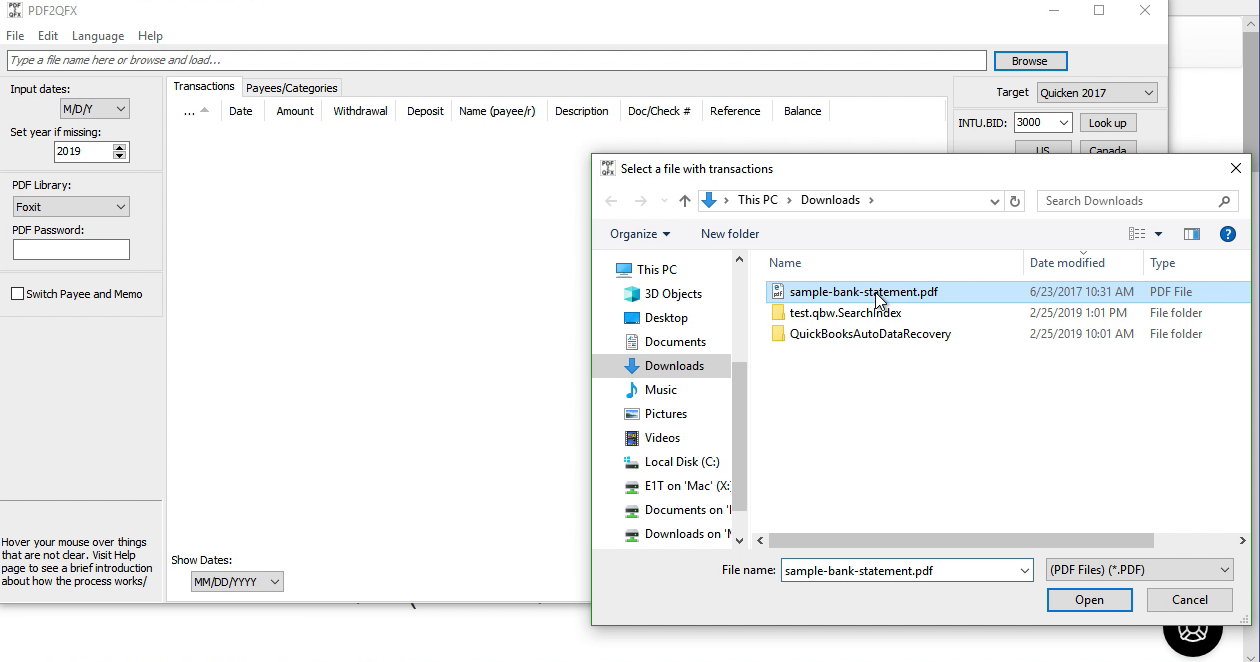Select Desktop in the sidebar

point(666,318)
